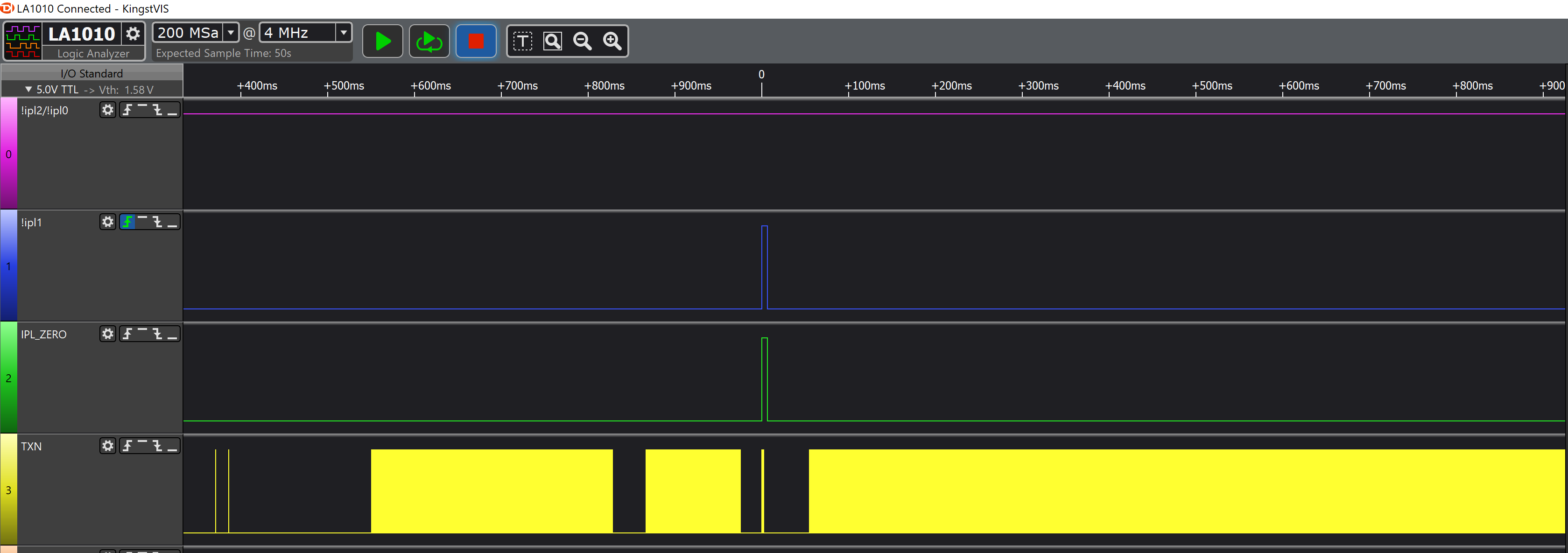The width and height of the screenshot is (1568, 553).
Task: Open settings for the !ipl2/!ipl0 channel
Action: (x=108, y=110)
